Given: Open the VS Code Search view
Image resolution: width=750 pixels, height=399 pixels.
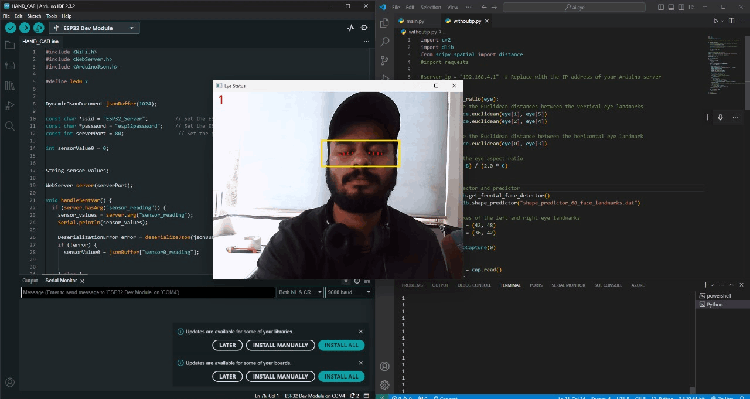Looking at the screenshot, I should point(385,42).
